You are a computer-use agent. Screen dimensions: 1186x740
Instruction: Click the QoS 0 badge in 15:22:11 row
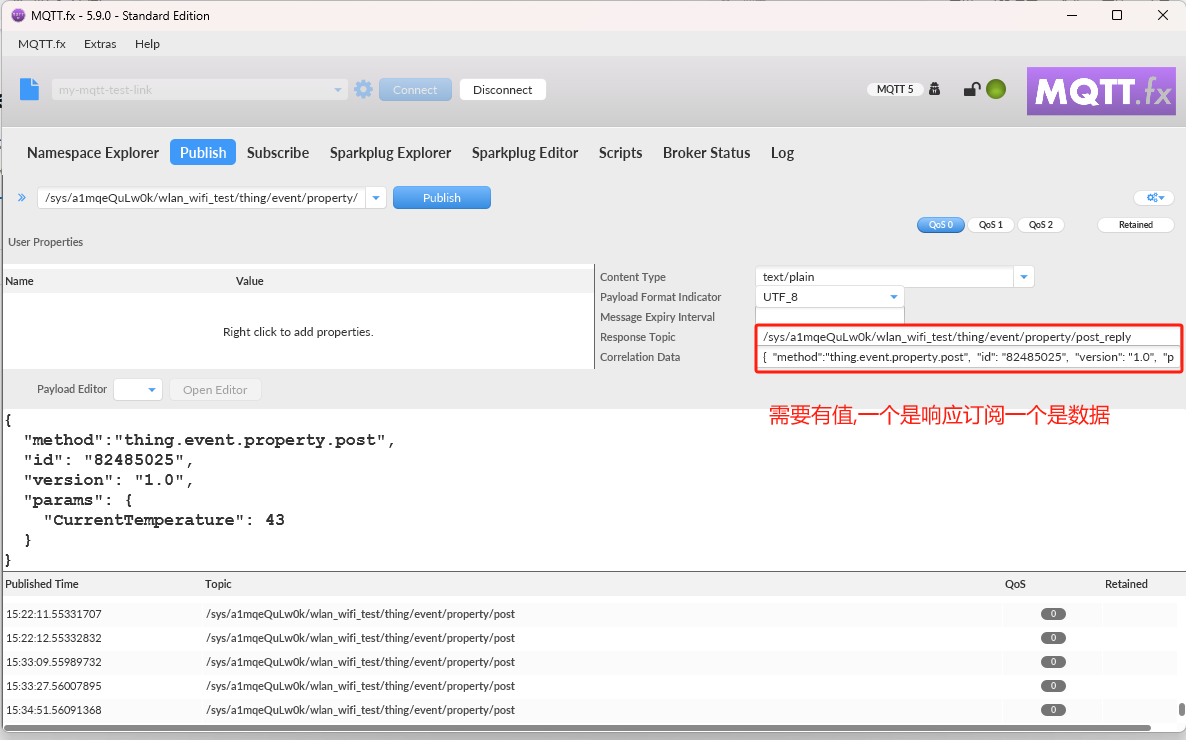click(x=1053, y=614)
